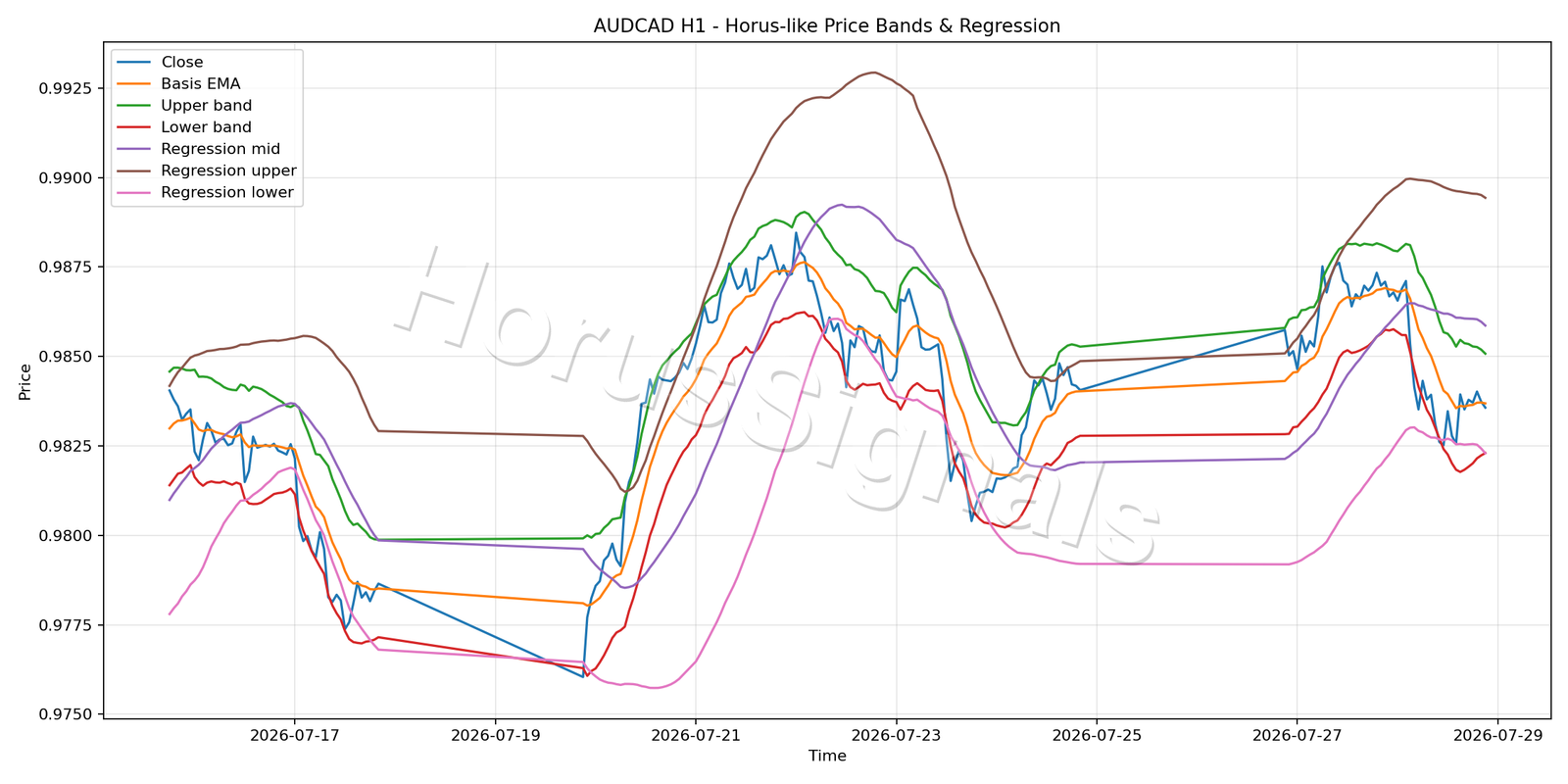Click the 0.9750 y-axis tick label
1568x784 pixels.
tap(66, 714)
